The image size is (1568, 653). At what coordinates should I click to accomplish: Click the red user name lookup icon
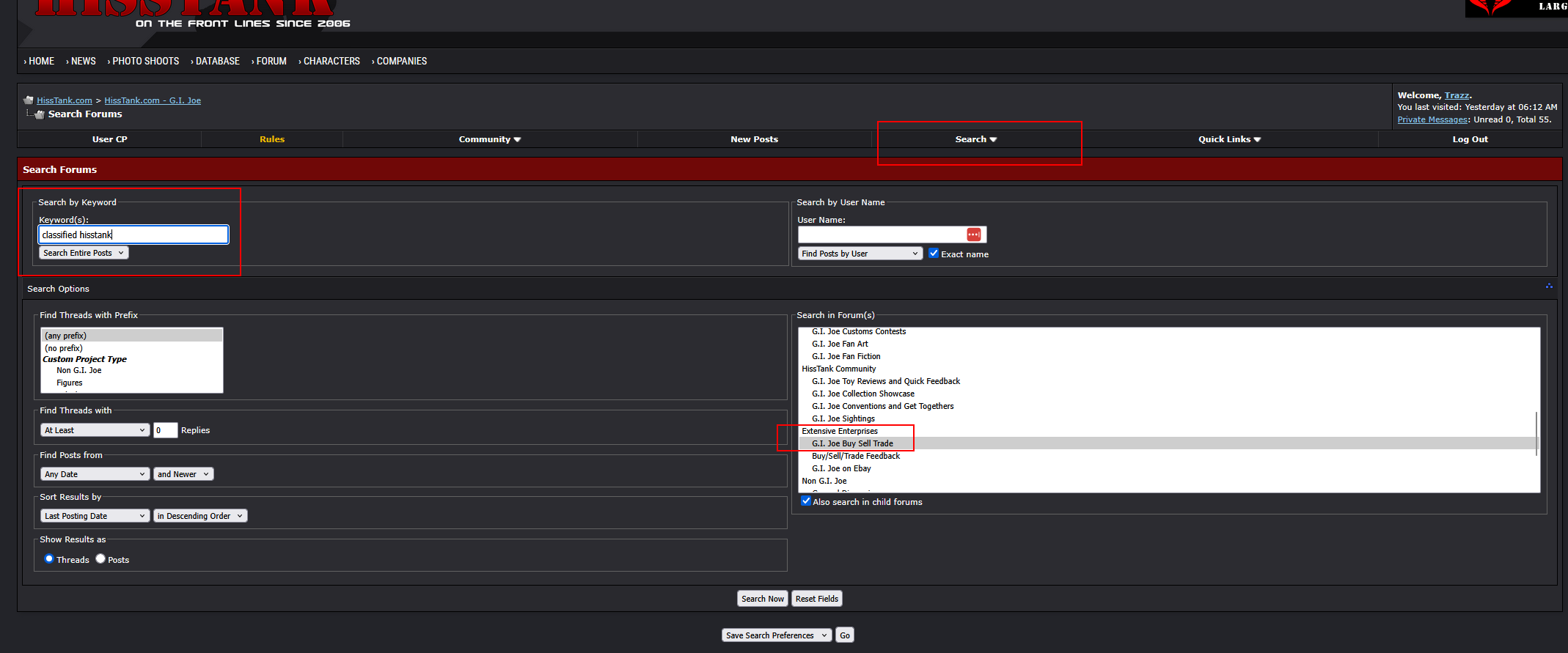point(973,235)
